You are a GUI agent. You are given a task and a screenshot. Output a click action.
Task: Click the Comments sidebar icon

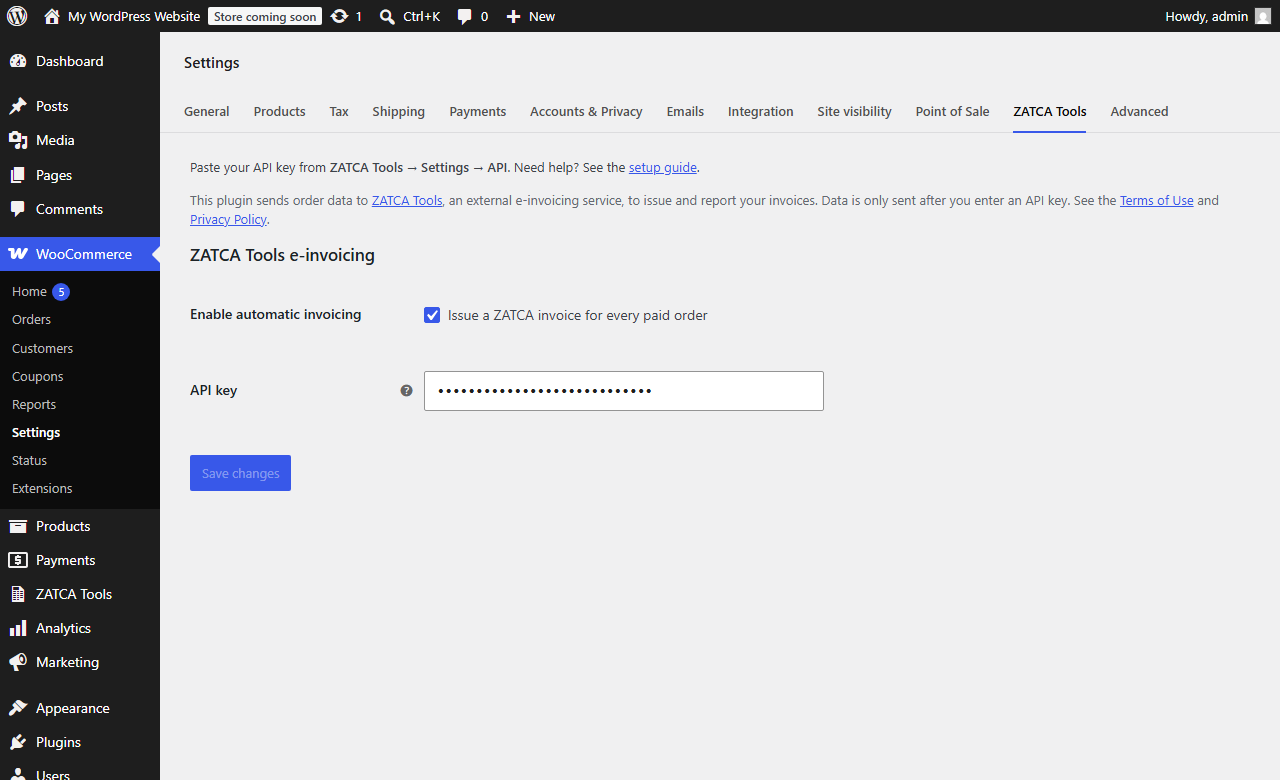pyautogui.click(x=18, y=209)
